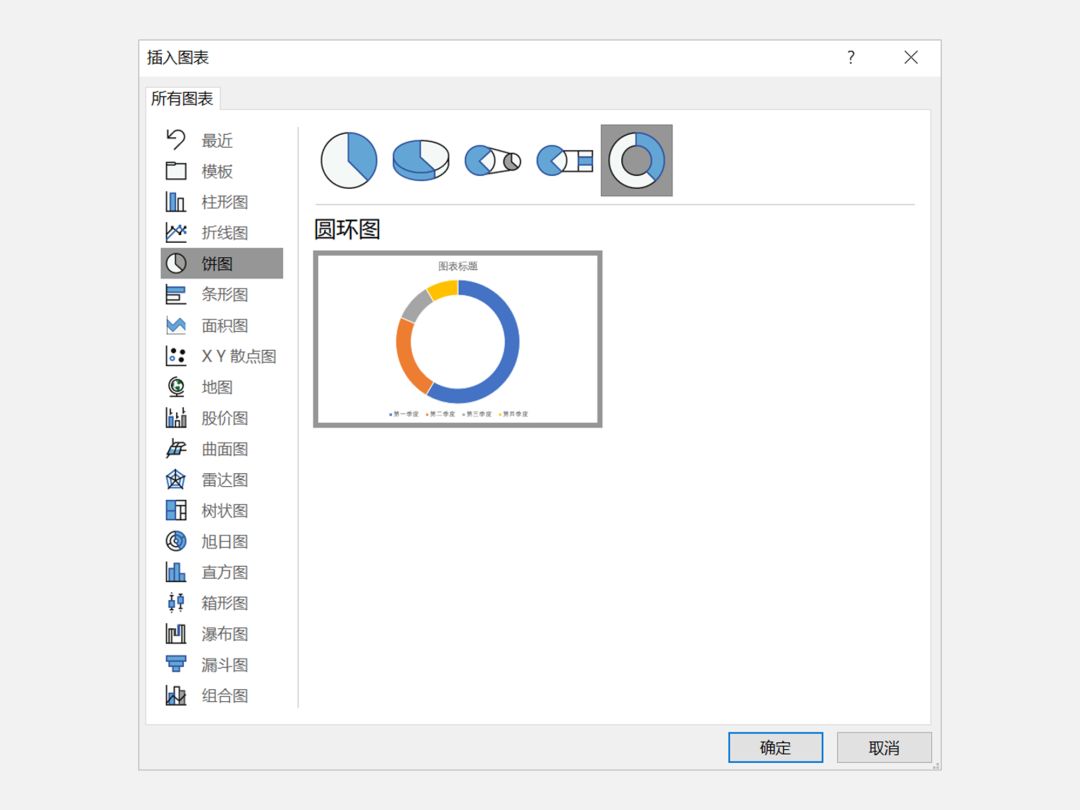Open dialog help with the question mark
The width and height of the screenshot is (1080, 810).
coord(851,57)
